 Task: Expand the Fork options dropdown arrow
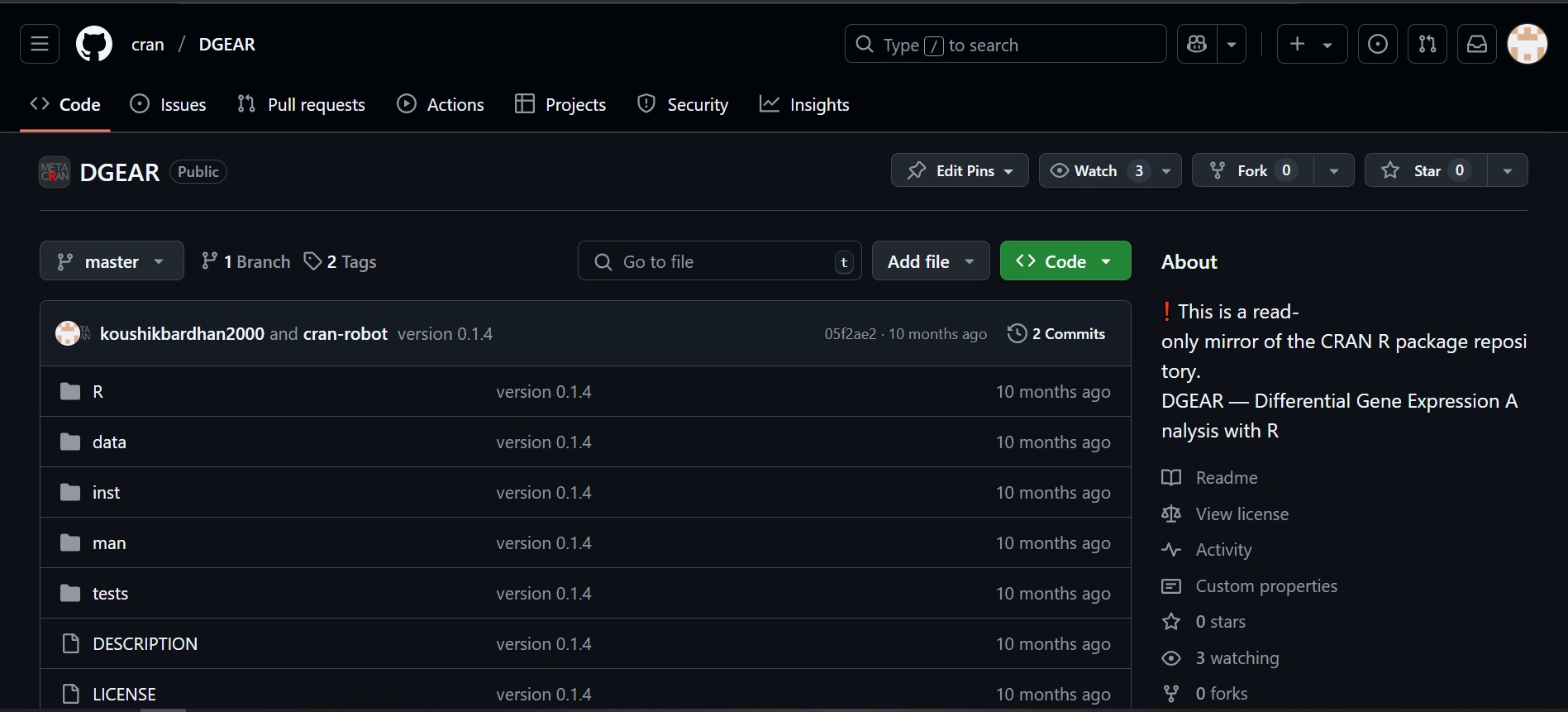point(1334,170)
